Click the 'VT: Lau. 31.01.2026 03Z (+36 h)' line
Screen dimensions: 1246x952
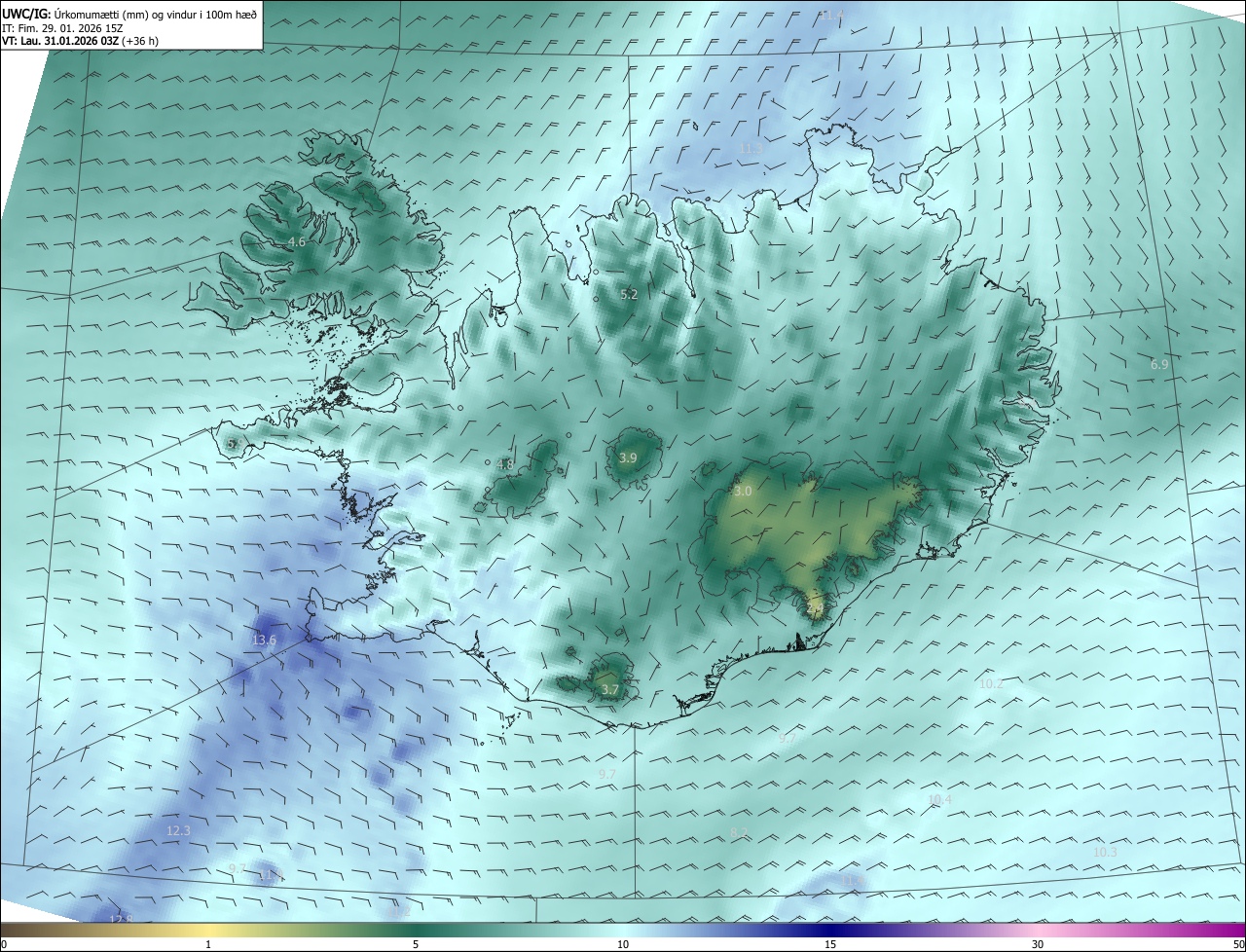coord(81,41)
